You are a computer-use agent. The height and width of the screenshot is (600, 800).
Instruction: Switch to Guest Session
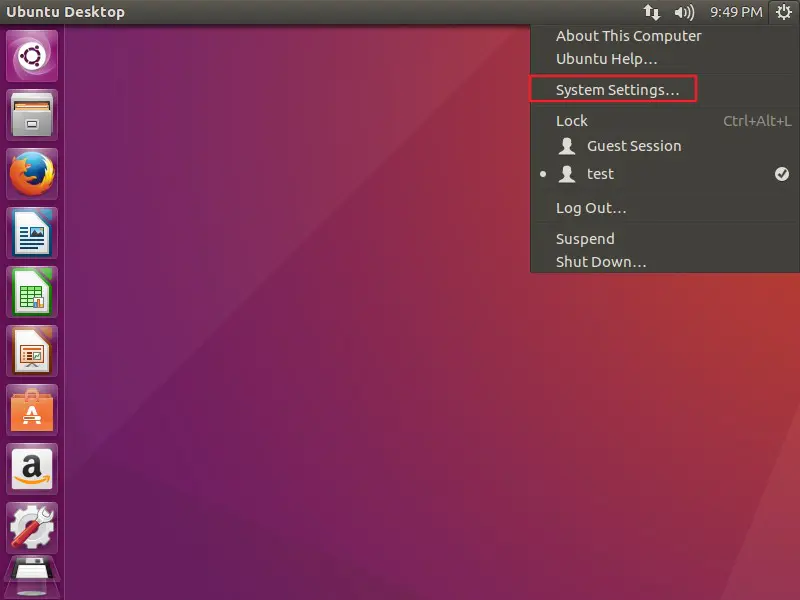665,146
